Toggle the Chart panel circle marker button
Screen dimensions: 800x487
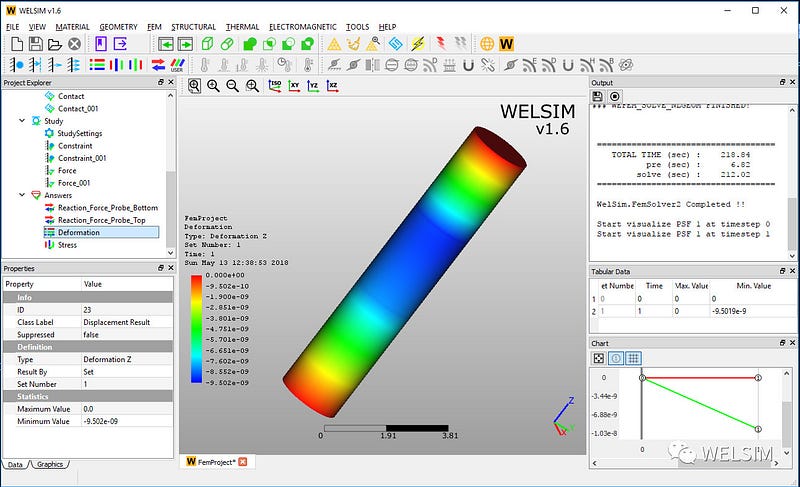tap(616, 358)
